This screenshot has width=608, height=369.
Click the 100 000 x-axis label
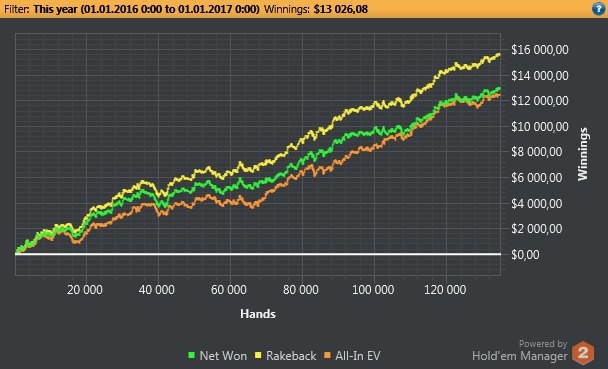pos(373,290)
